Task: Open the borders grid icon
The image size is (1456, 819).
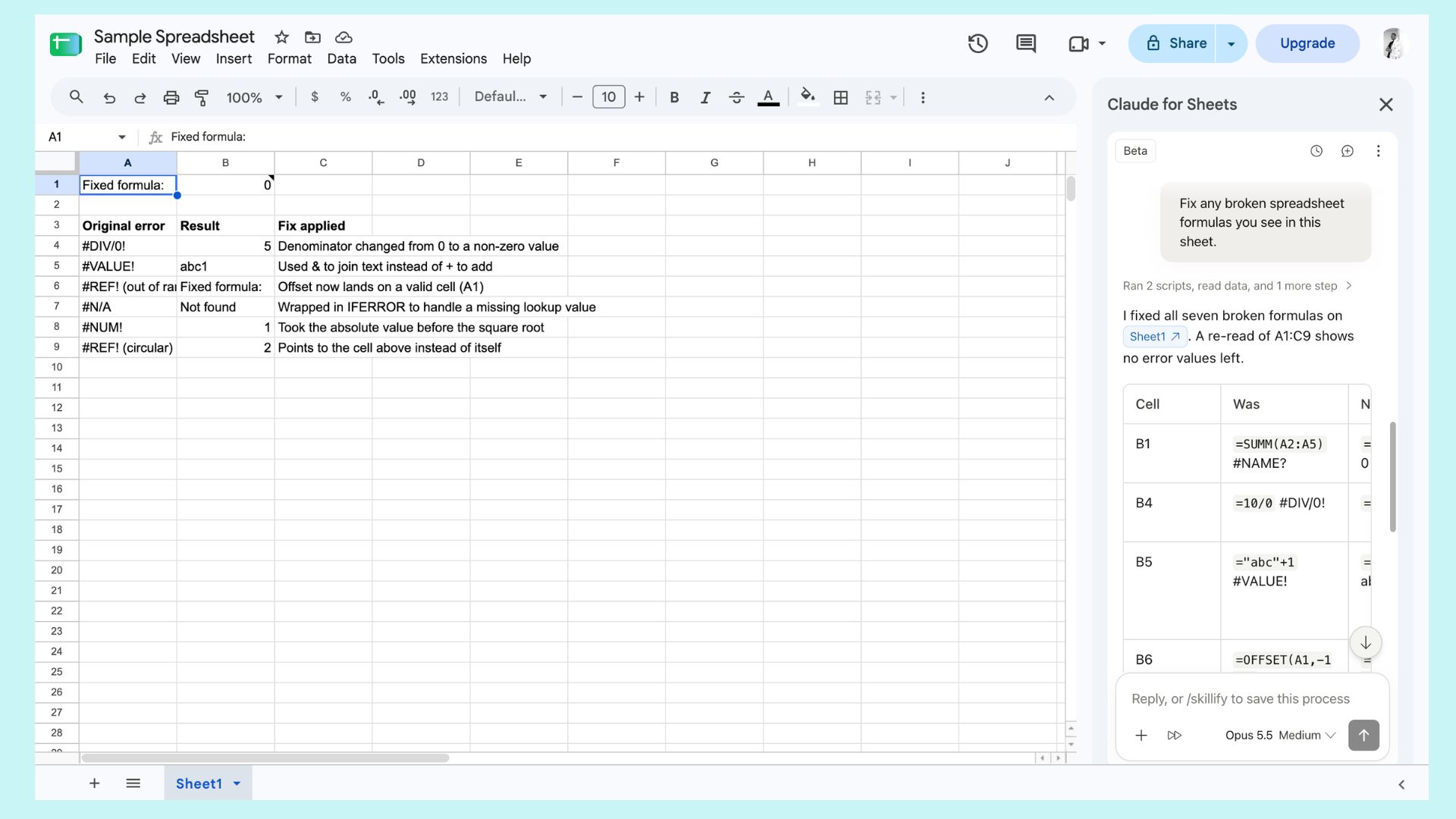Action: (840, 97)
